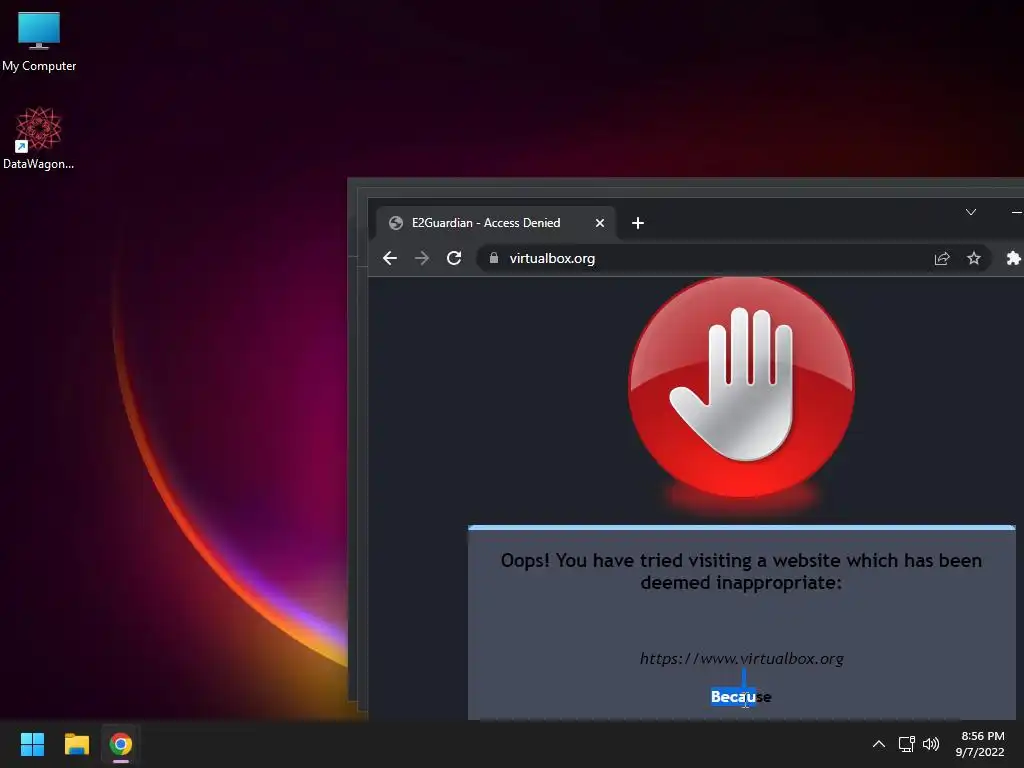Click the highlighted Because text
Viewport: 1024px width, 768px height.
tap(741, 697)
